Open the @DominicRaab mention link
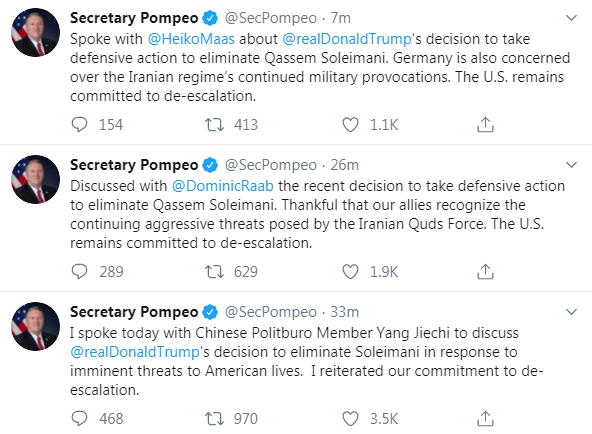Image resolution: width=592 pixels, height=434 pixels. [223, 186]
